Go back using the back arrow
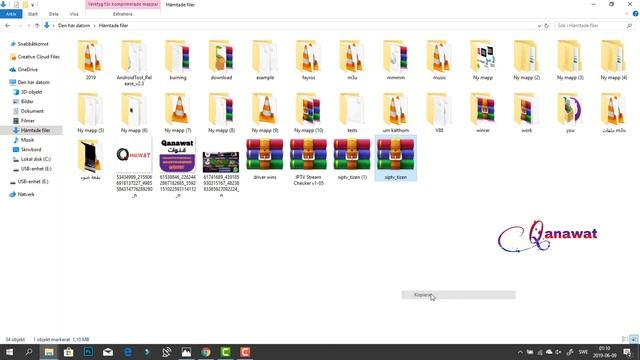The image size is (640, 360). (8, 25)
